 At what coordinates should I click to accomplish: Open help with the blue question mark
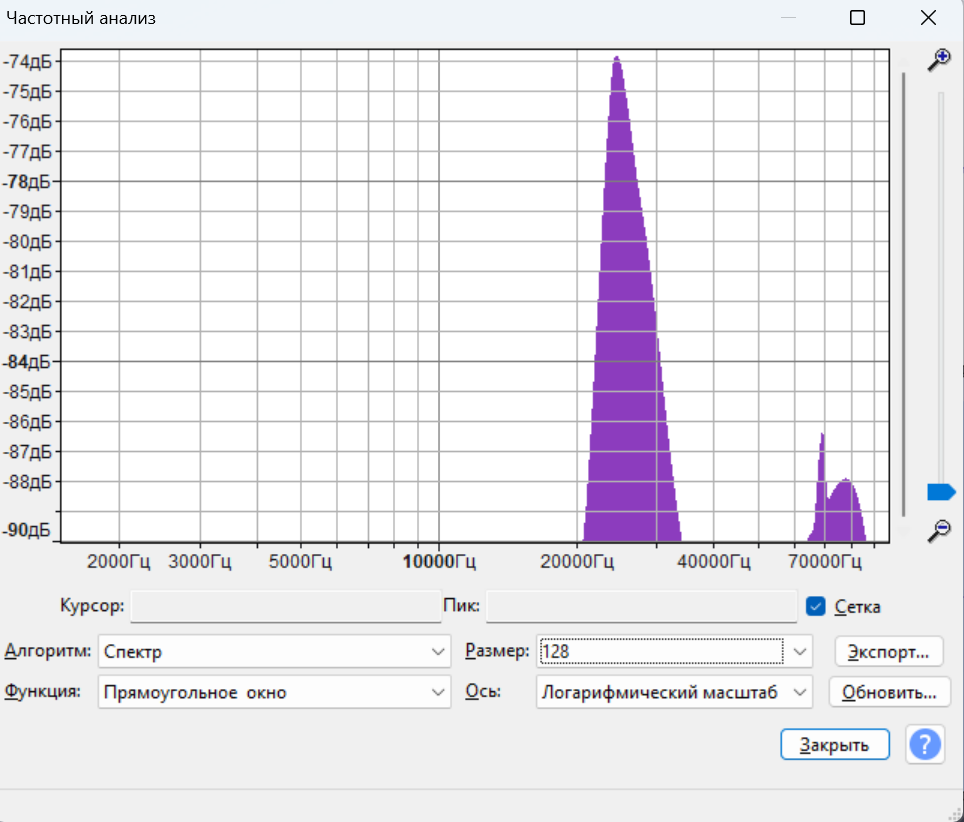(925, 745)
